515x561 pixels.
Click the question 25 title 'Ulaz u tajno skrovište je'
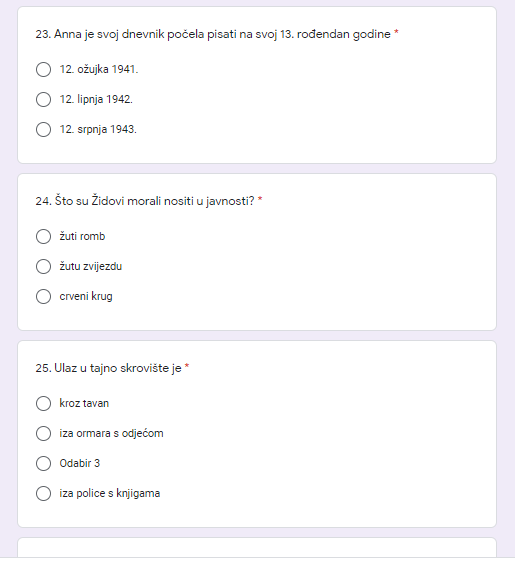108,368
